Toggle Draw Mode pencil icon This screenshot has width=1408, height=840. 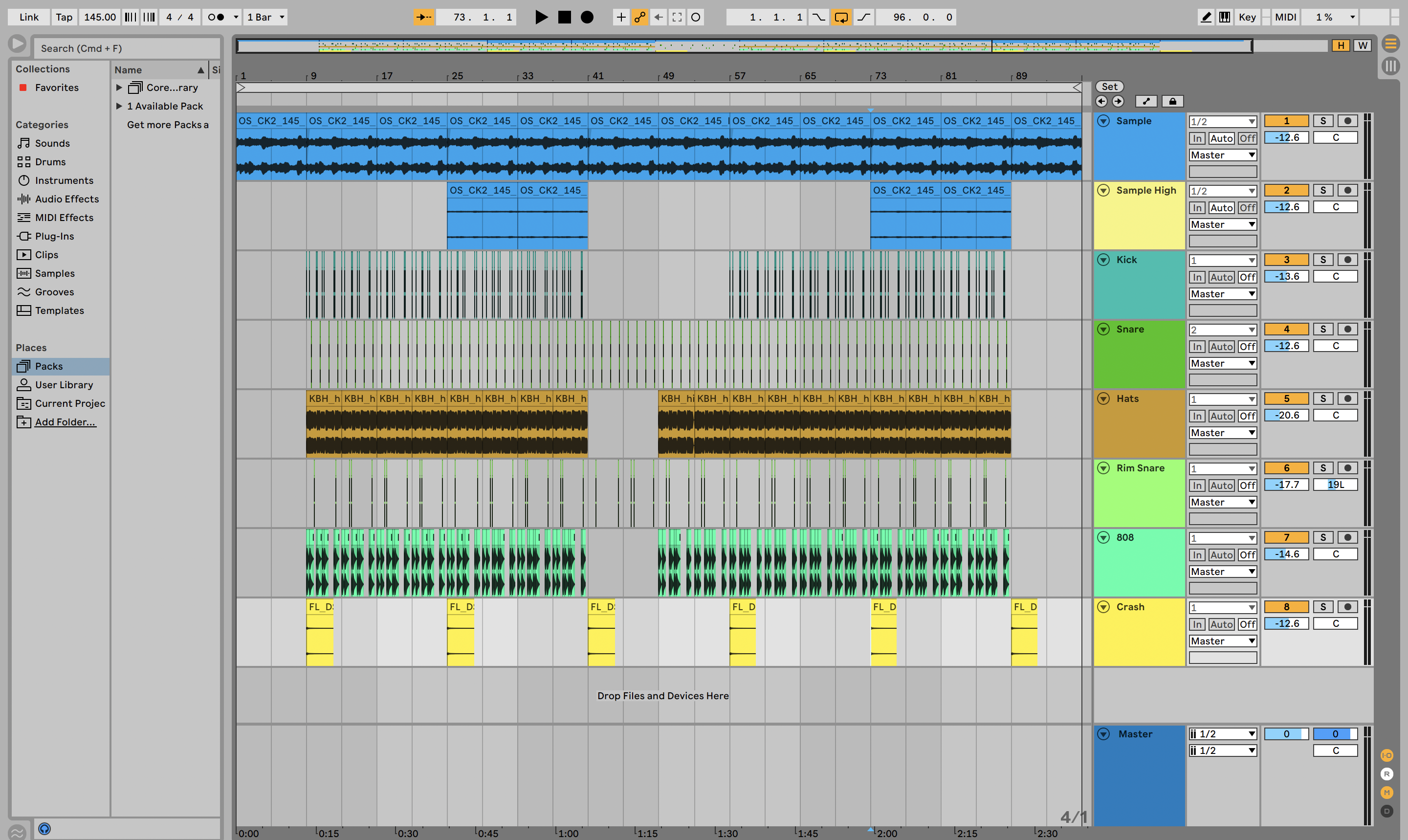coord(1206,17)
